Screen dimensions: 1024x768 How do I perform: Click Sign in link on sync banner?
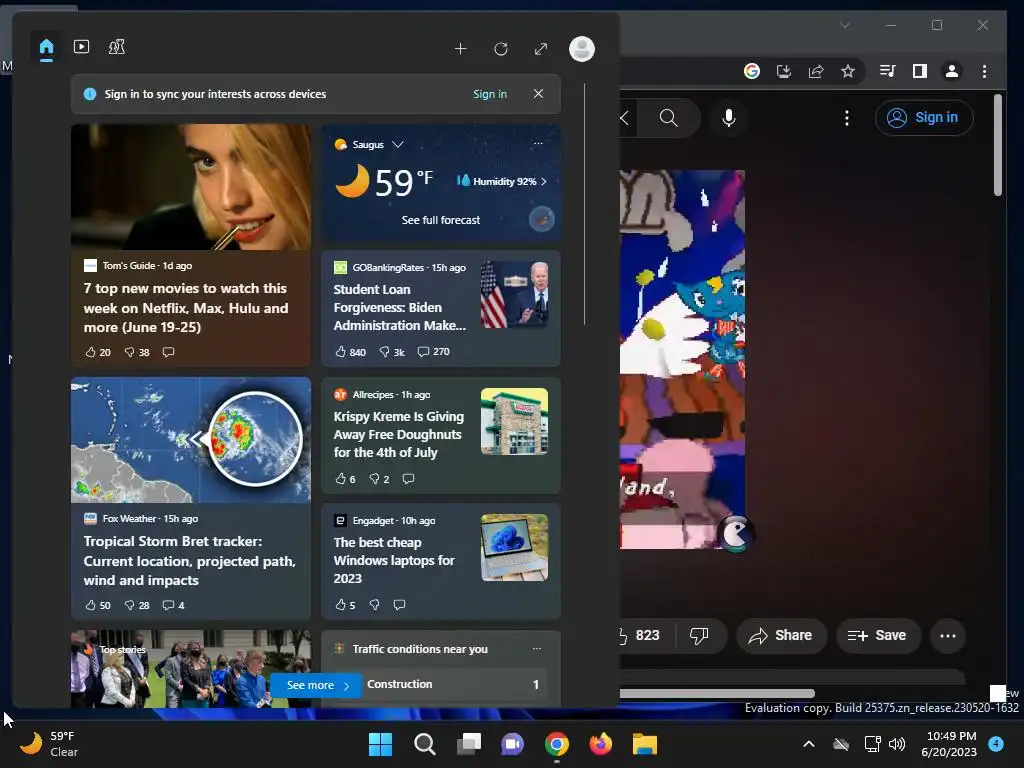click(x=490, y=94)
